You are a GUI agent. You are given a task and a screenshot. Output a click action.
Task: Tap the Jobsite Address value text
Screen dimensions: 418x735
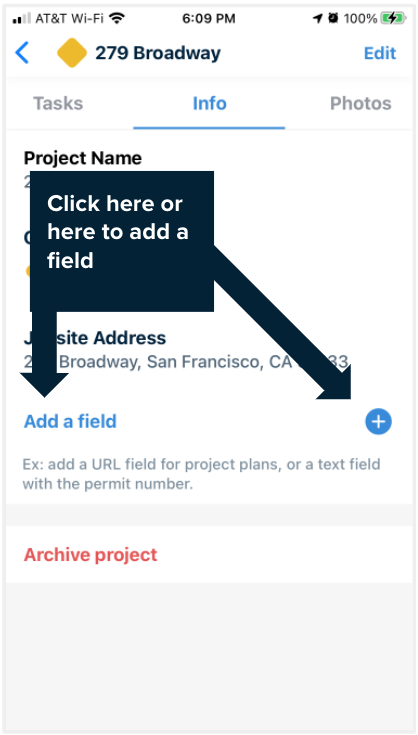click(186, 361)
